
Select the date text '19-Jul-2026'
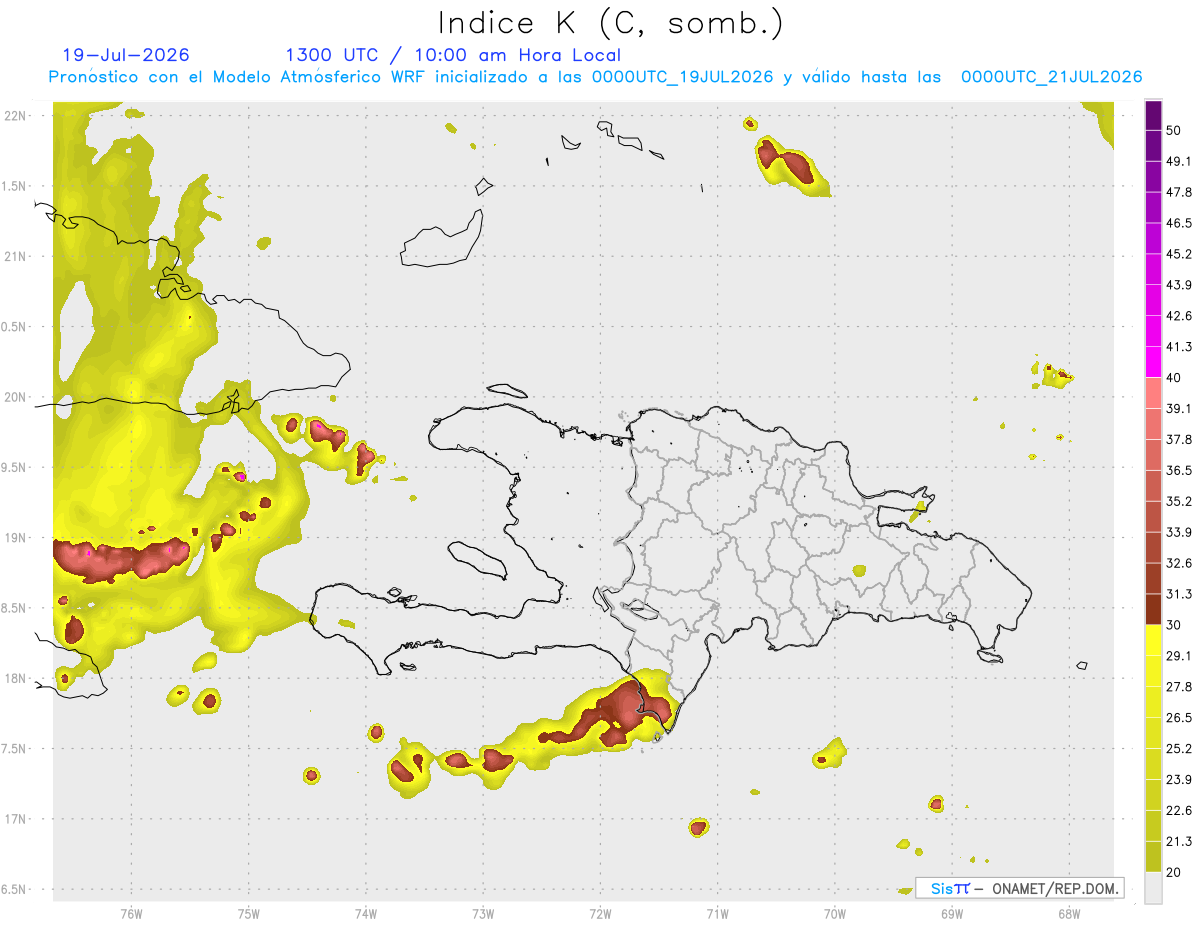pyautogui.click(x=126, y=55)
